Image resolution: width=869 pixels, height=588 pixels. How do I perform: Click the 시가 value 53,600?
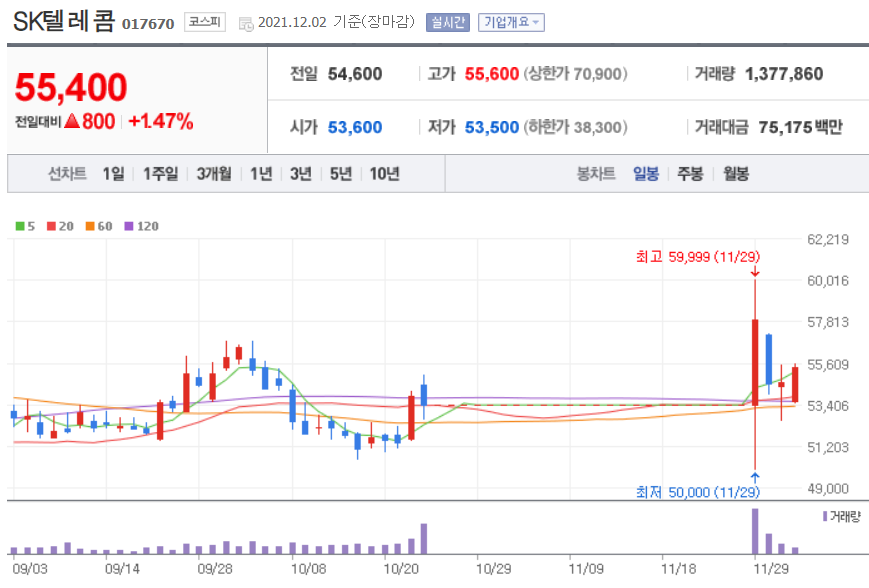pyautogui.click(x=355, y=127)
